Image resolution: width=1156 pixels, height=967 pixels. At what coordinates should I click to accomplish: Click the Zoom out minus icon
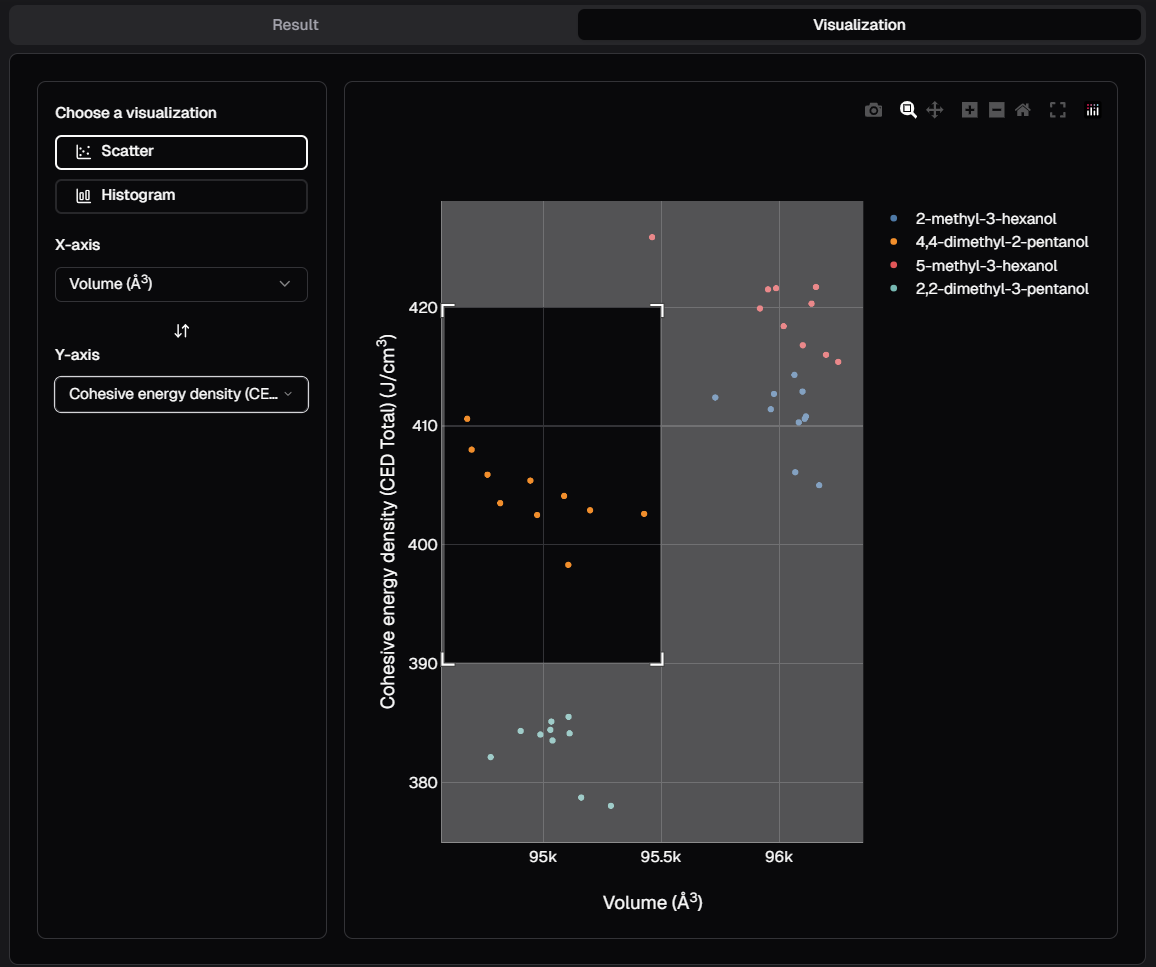coord(996,110)
